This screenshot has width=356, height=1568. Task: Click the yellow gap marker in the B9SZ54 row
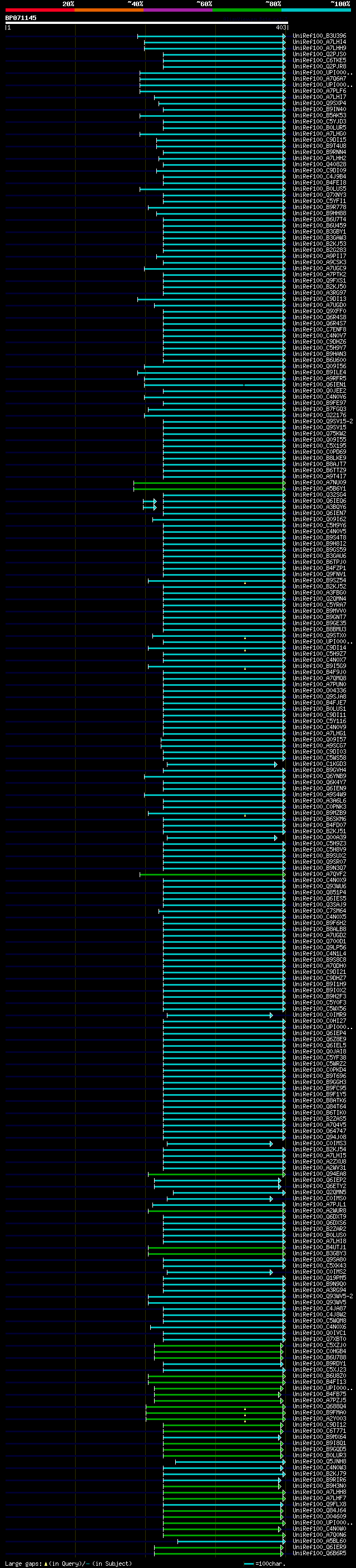245,583
